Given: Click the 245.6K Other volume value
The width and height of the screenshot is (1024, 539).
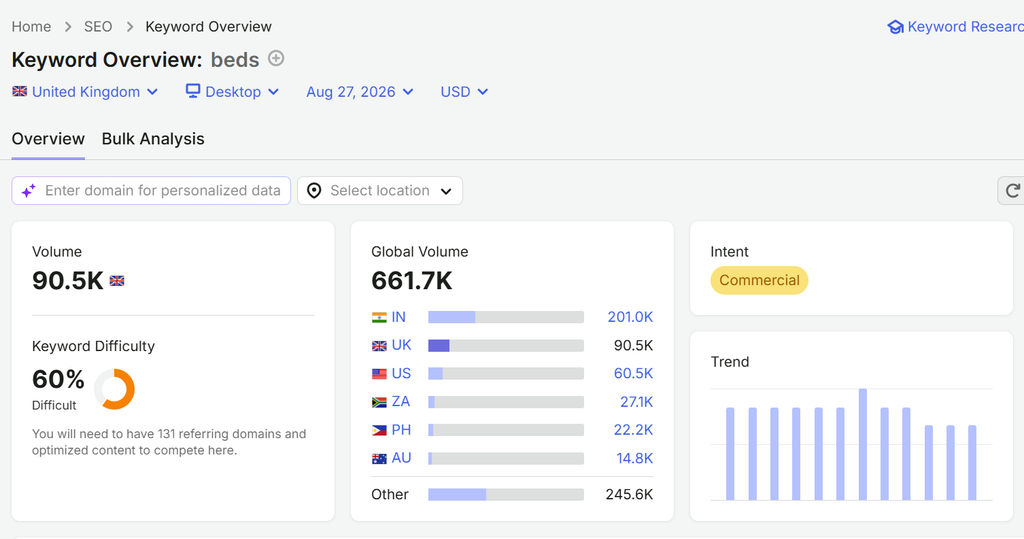Looking at the screenshot, I should (629, 495).
